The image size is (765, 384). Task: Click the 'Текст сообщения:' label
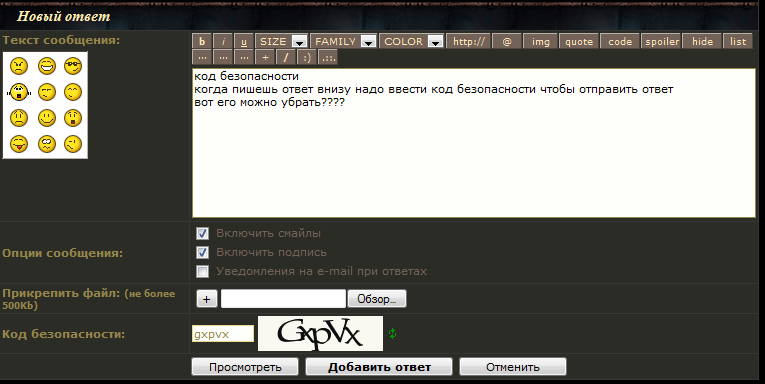[x=61, y=40]
